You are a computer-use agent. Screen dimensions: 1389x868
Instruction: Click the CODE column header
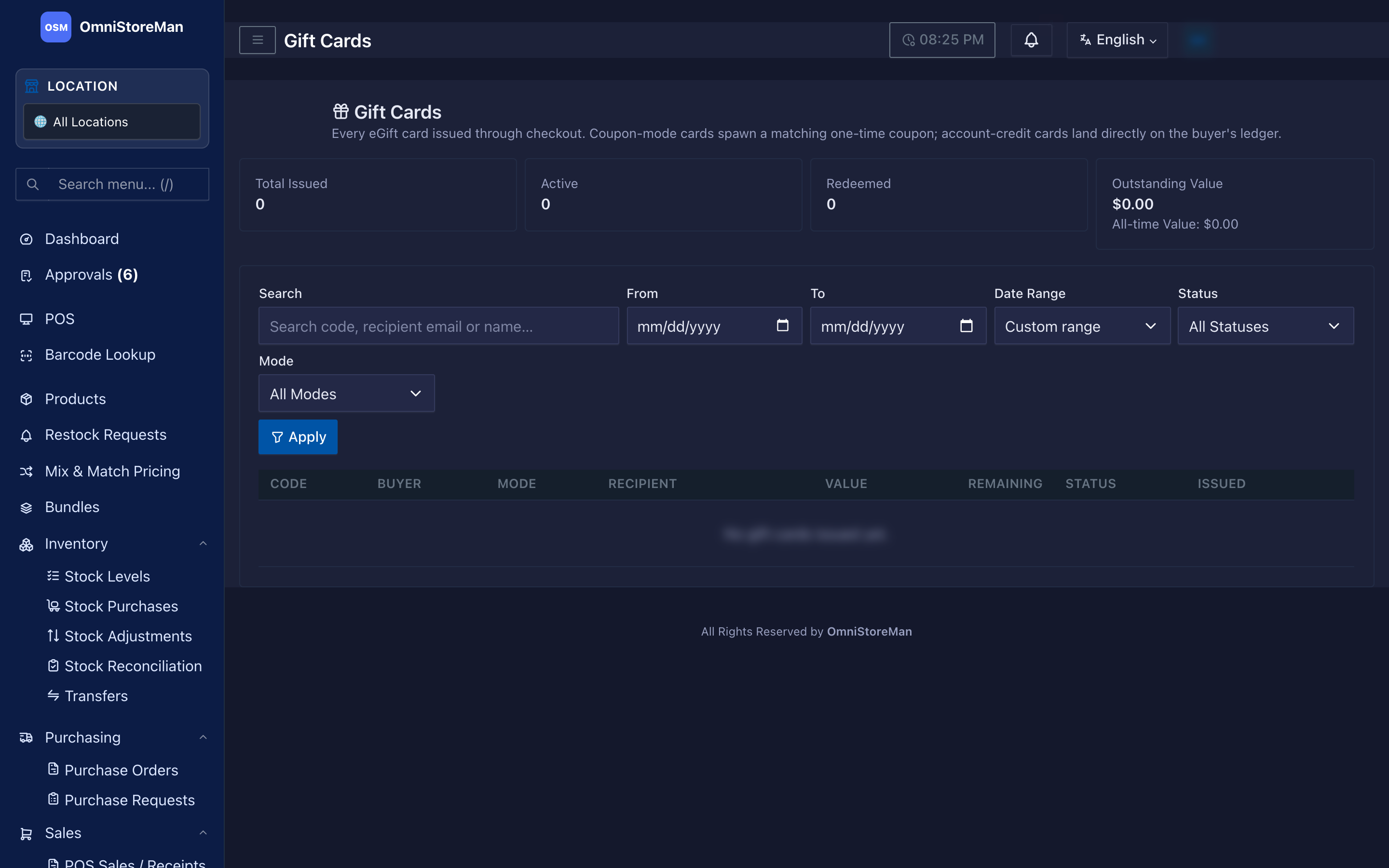coord(288,484)
